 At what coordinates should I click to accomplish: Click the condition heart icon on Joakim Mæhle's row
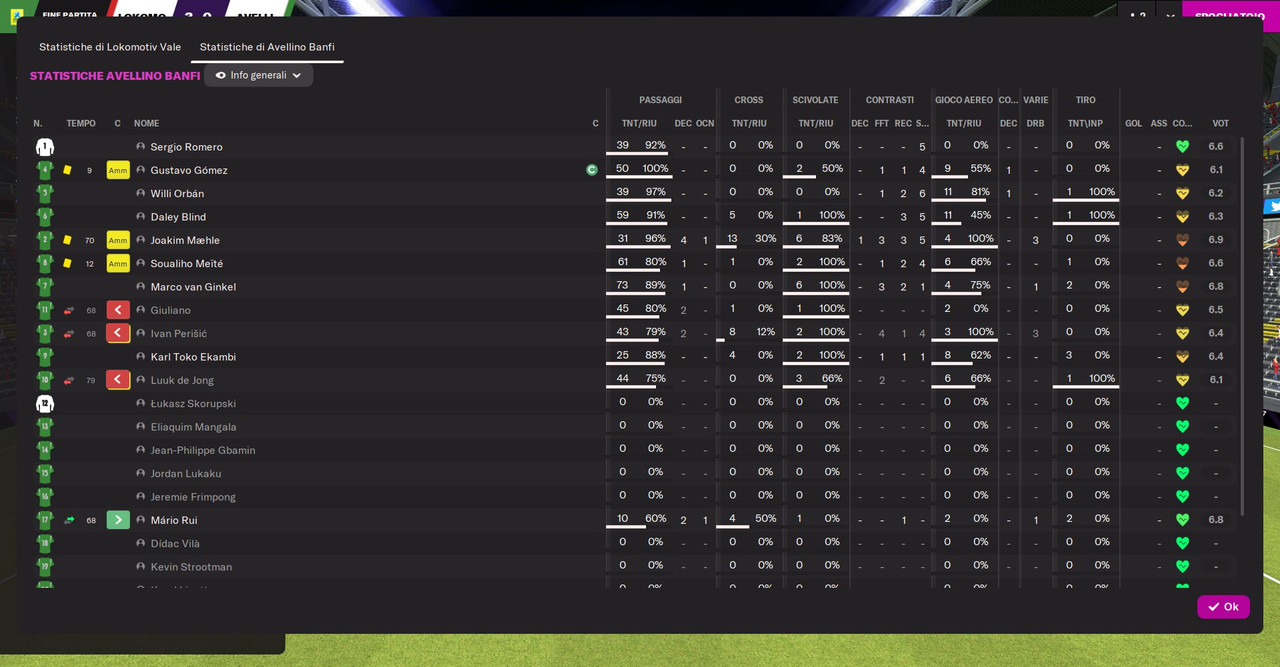[1182, 240]
